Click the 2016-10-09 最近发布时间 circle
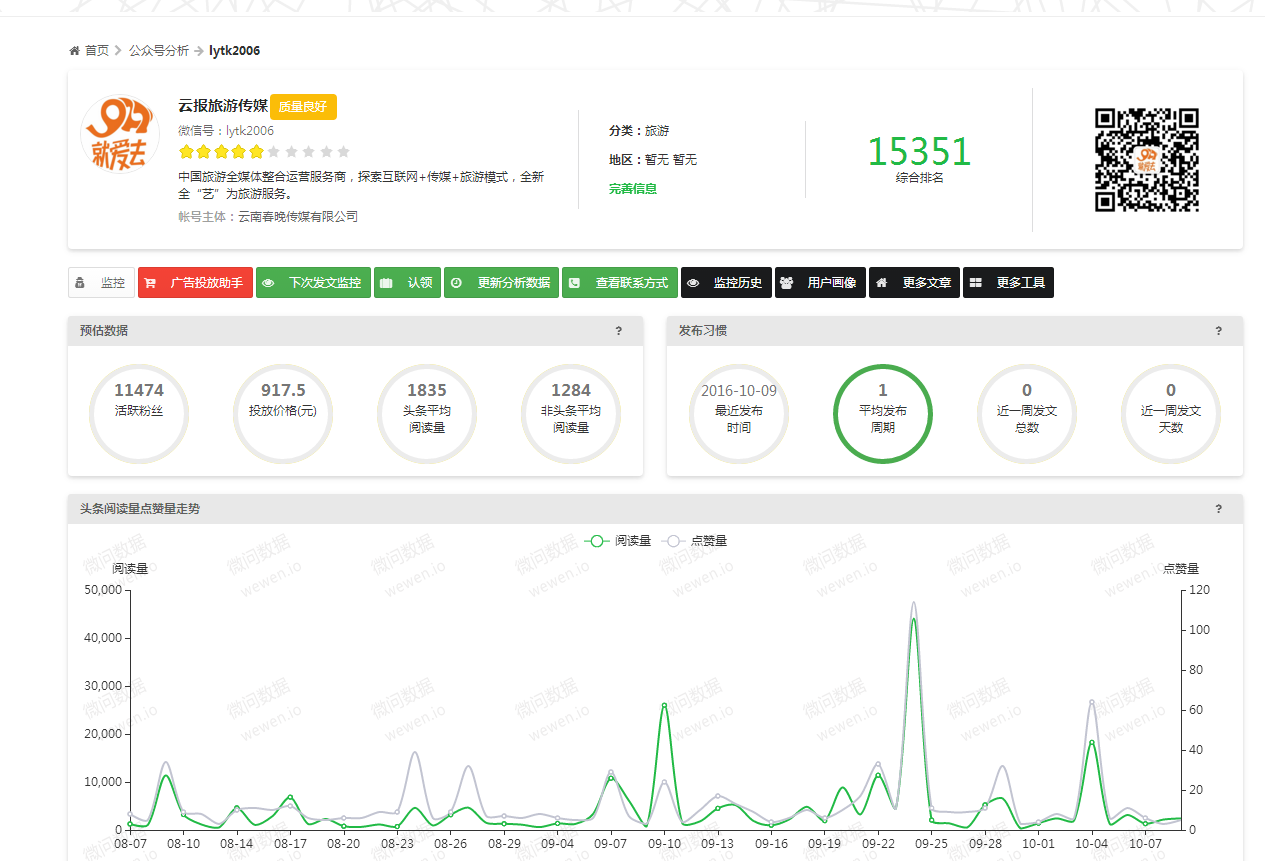Viewport: 1265px width, 861px height. click(x=739, y=414)
